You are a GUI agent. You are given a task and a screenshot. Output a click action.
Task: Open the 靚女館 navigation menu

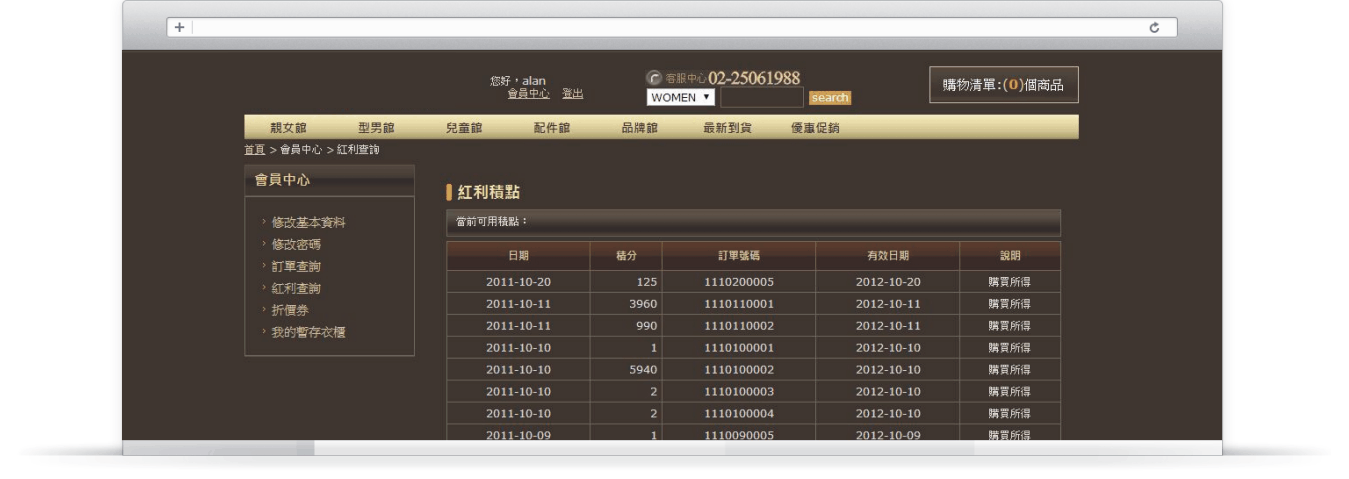coord(288,127)
